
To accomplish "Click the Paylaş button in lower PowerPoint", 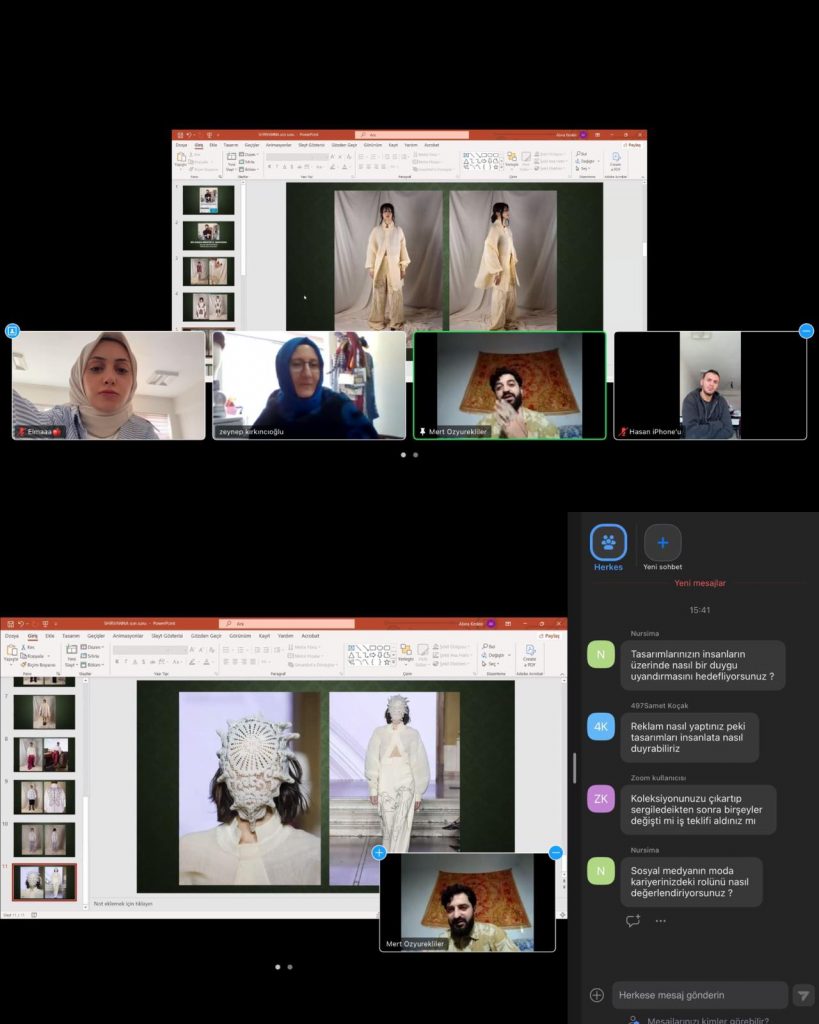I will click(x=551, y=635).
